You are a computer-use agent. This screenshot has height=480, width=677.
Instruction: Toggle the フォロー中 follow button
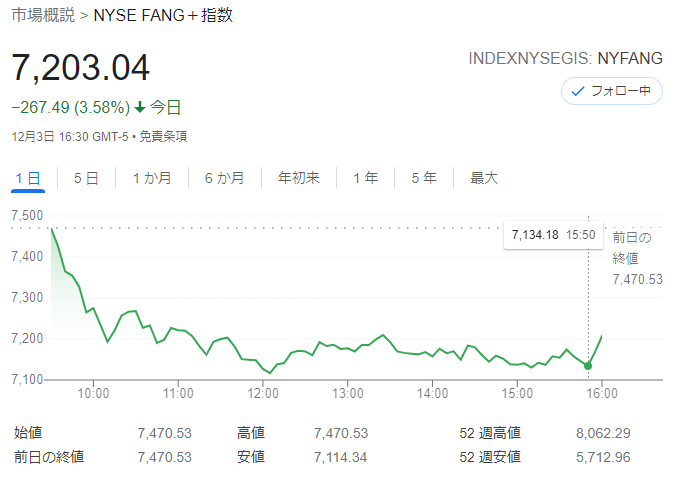click(x=611, y=91)
